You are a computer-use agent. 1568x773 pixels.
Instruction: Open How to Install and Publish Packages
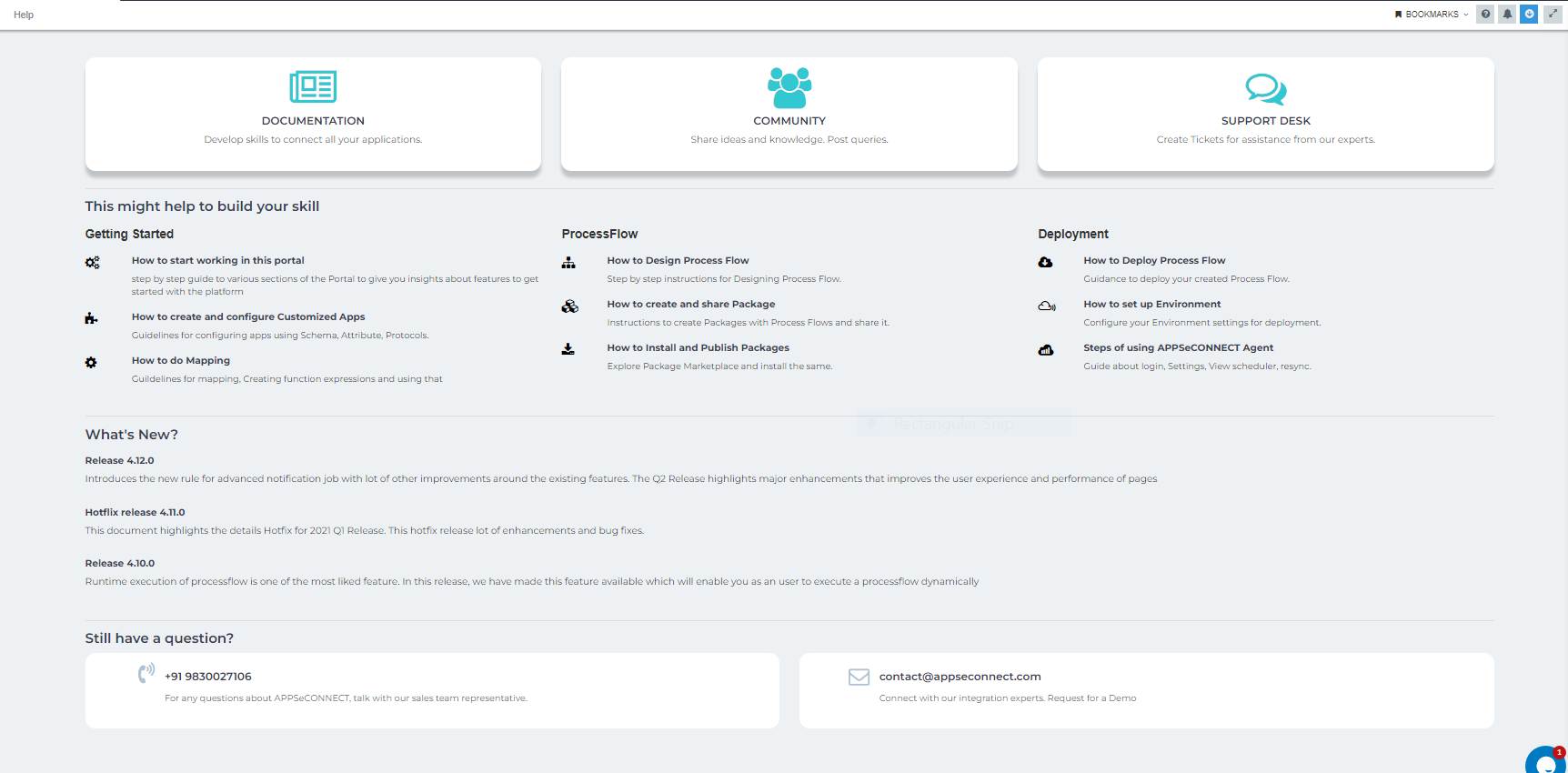(698, 347)
